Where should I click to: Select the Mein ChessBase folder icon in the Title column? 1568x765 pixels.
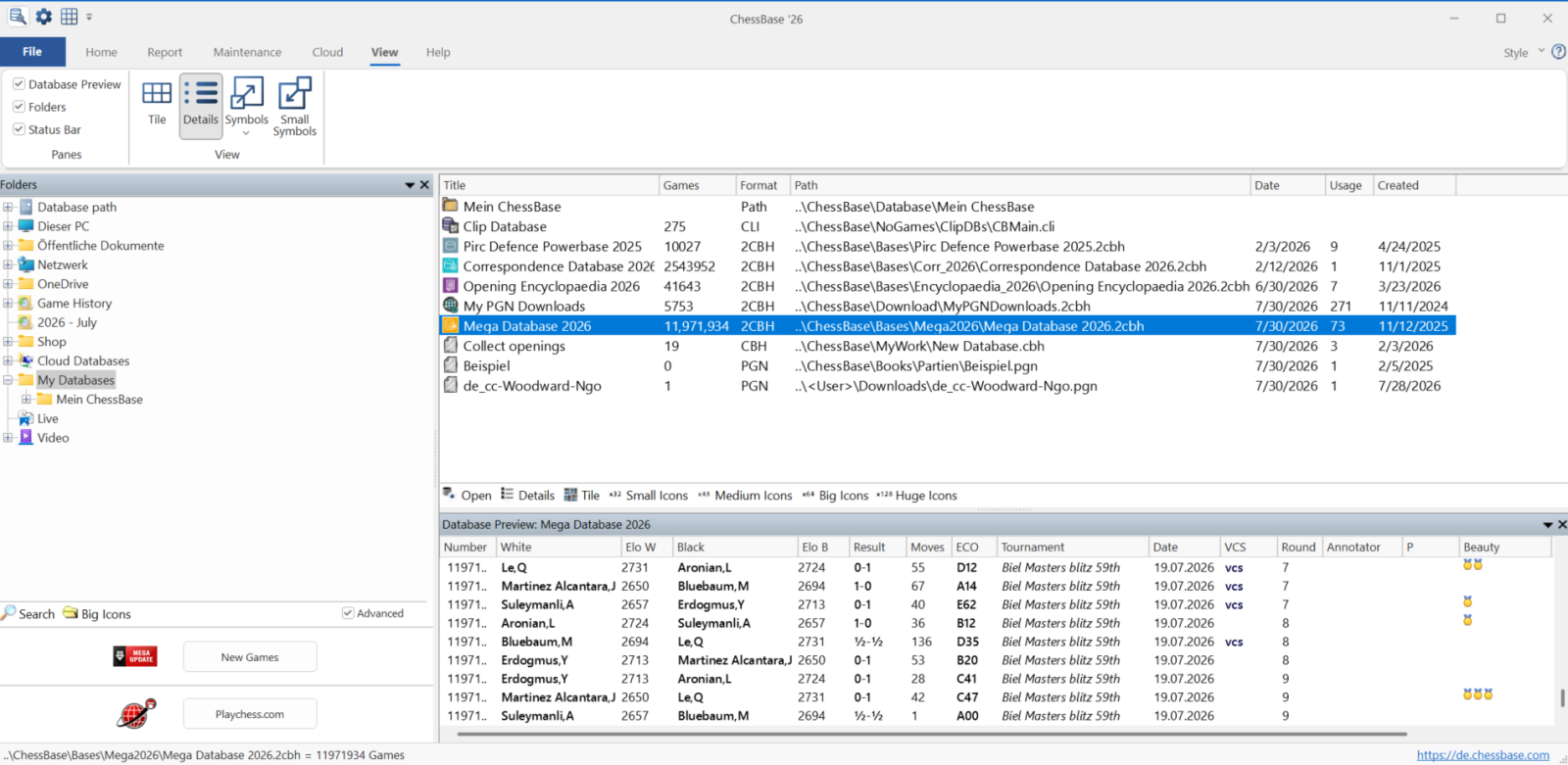[x=450, y=206]
